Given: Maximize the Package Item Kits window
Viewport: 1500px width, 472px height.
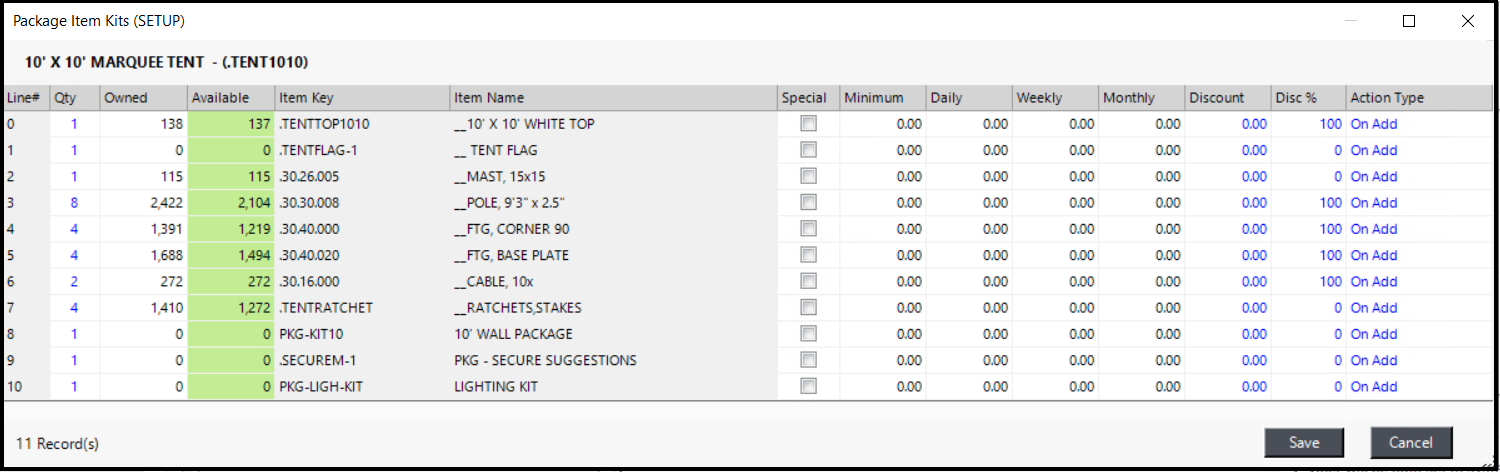Looking at the screenshot, I should 1409,21.
